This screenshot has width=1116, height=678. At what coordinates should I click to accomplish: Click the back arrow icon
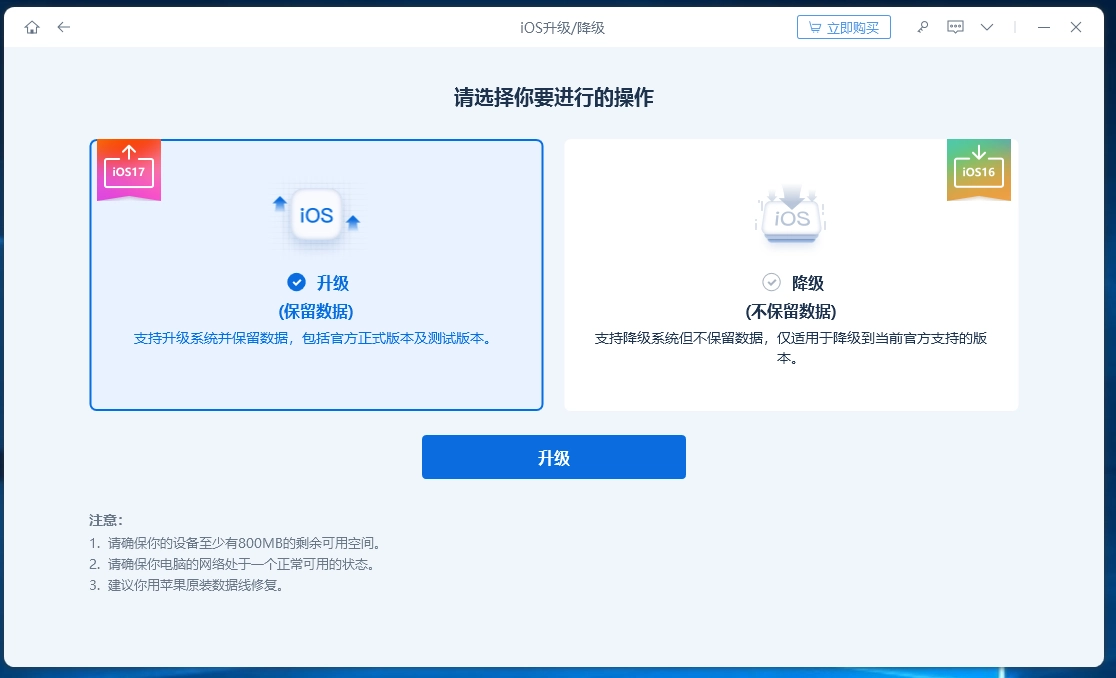64,27
